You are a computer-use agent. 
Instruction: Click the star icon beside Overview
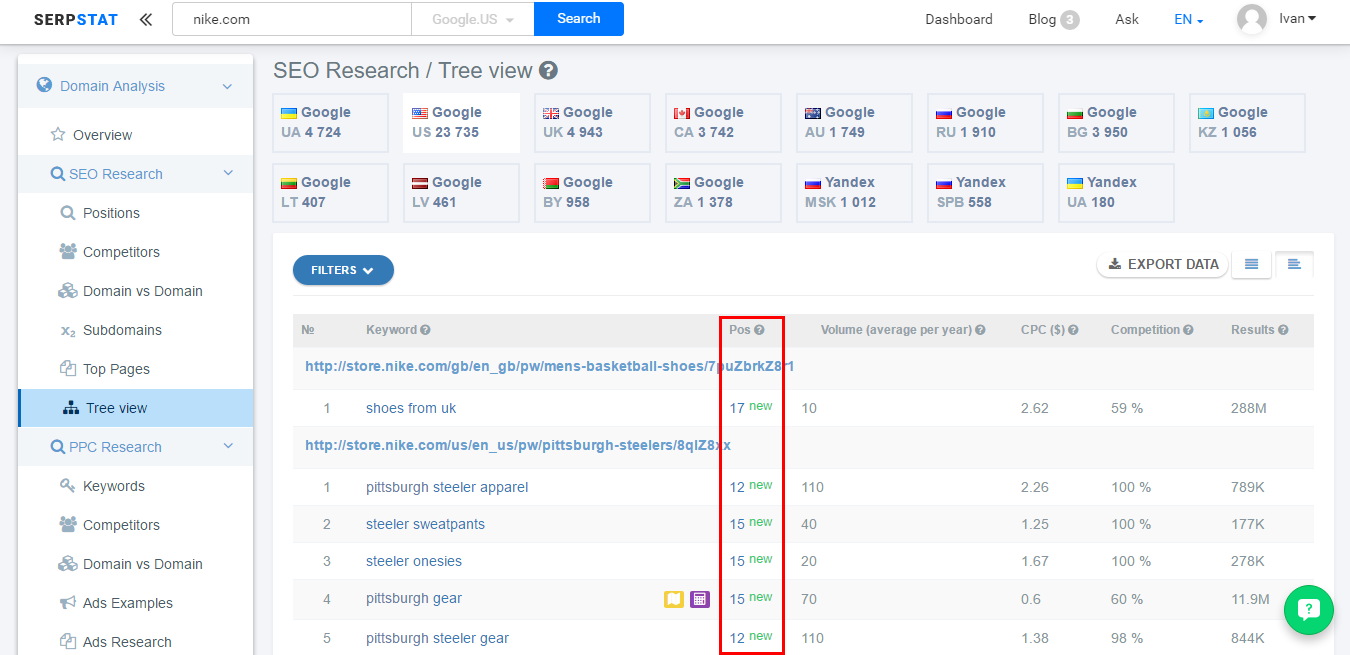pyautogui.click(x=58, y=134)
